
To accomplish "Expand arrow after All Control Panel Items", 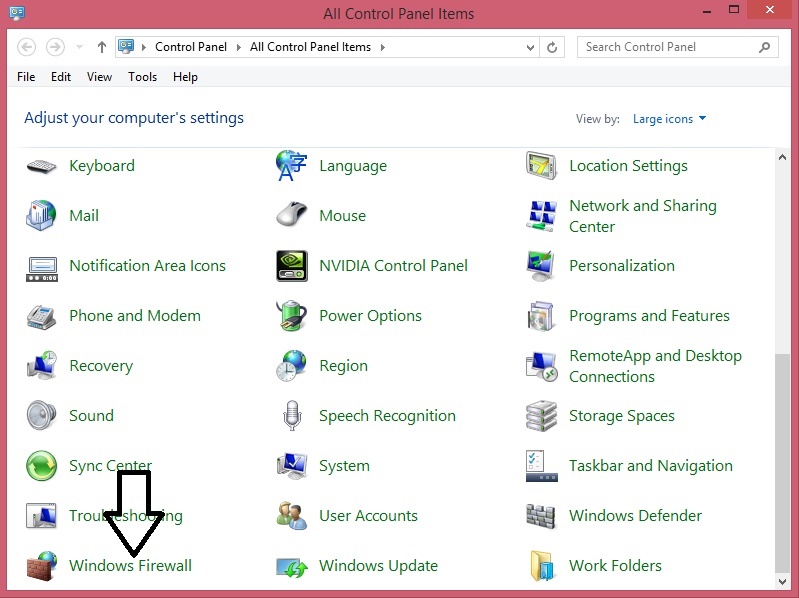I will click(x=382, y=47).
